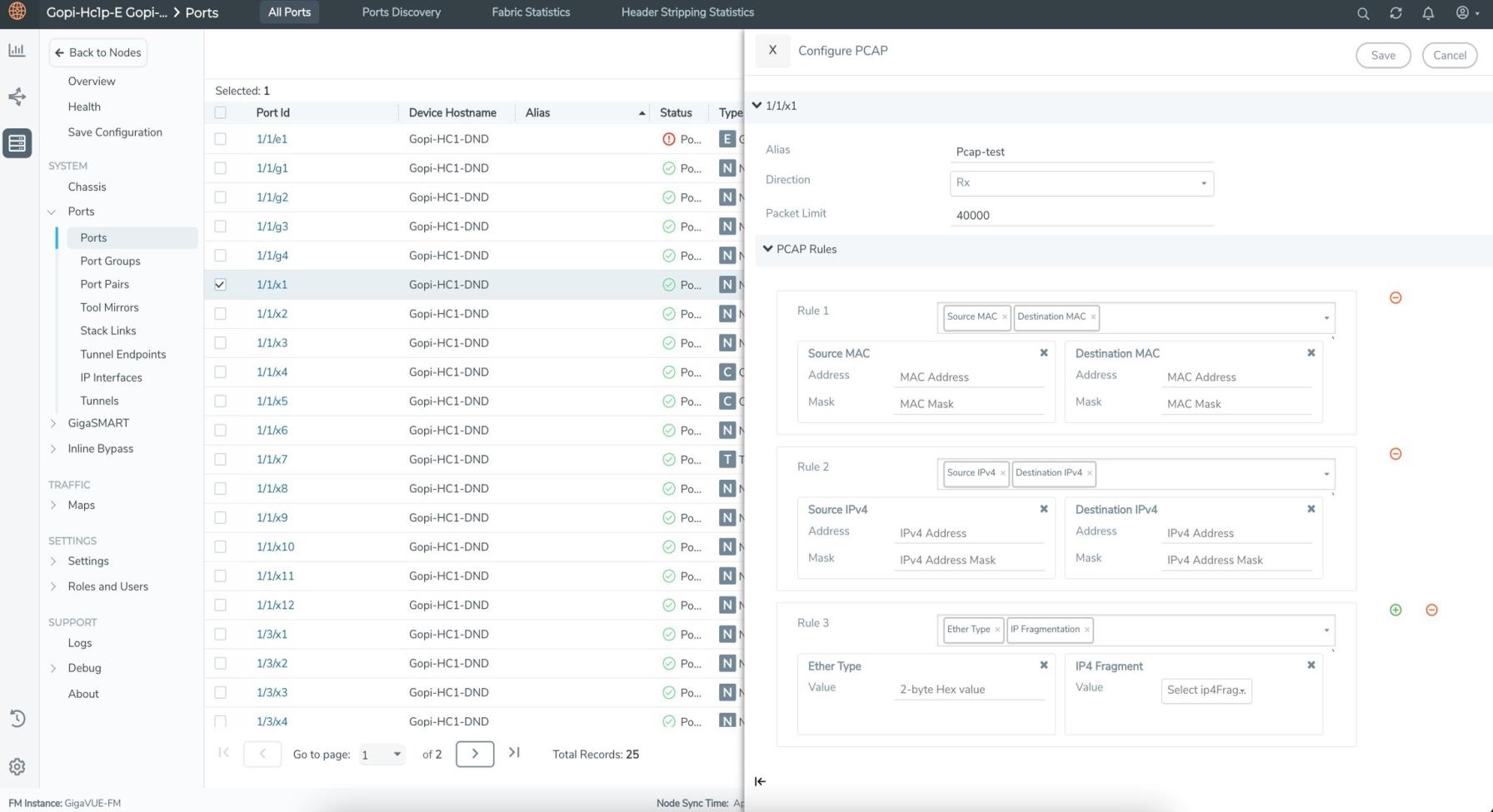Click the Save button
1493x812 pixels.
point(1382,56)
